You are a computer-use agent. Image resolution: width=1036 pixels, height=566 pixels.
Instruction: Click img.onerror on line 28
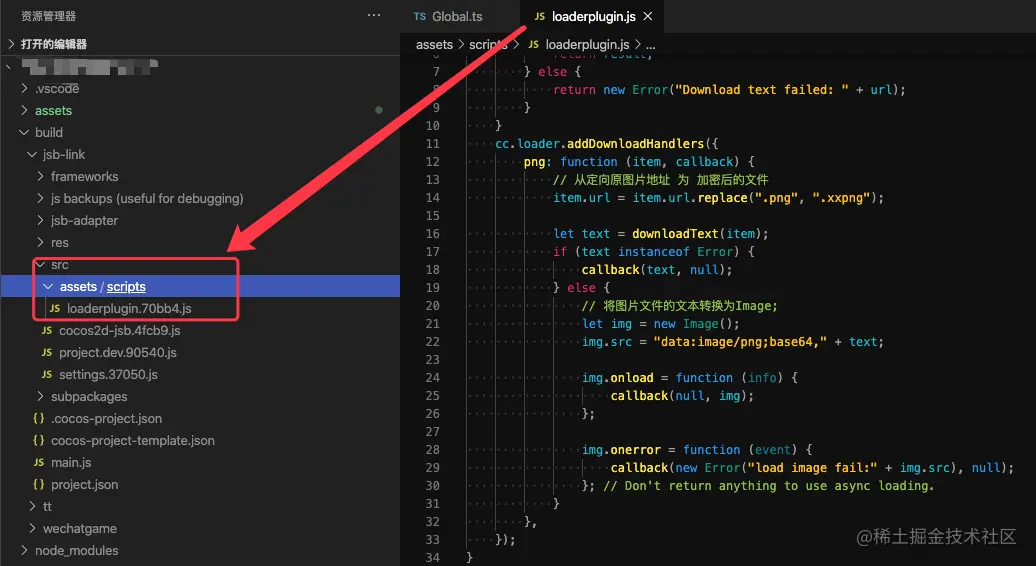[621, 450]
